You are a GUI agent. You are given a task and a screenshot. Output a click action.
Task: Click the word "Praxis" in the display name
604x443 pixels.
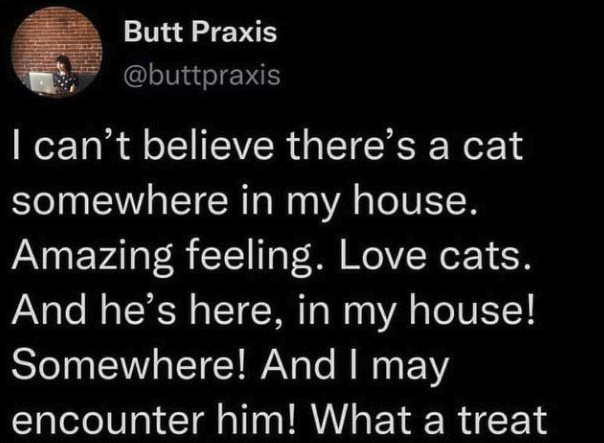(x=234, y=32)
